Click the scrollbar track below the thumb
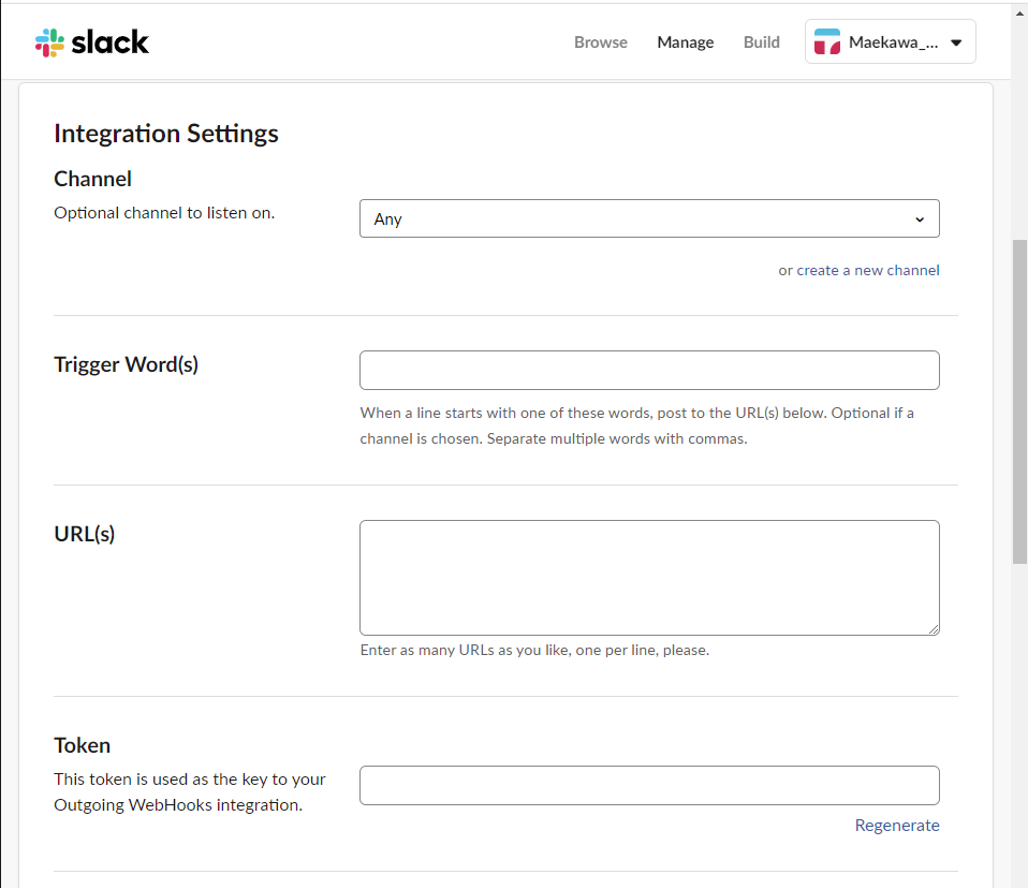 pyautogui.click(x=1020, y=720)
